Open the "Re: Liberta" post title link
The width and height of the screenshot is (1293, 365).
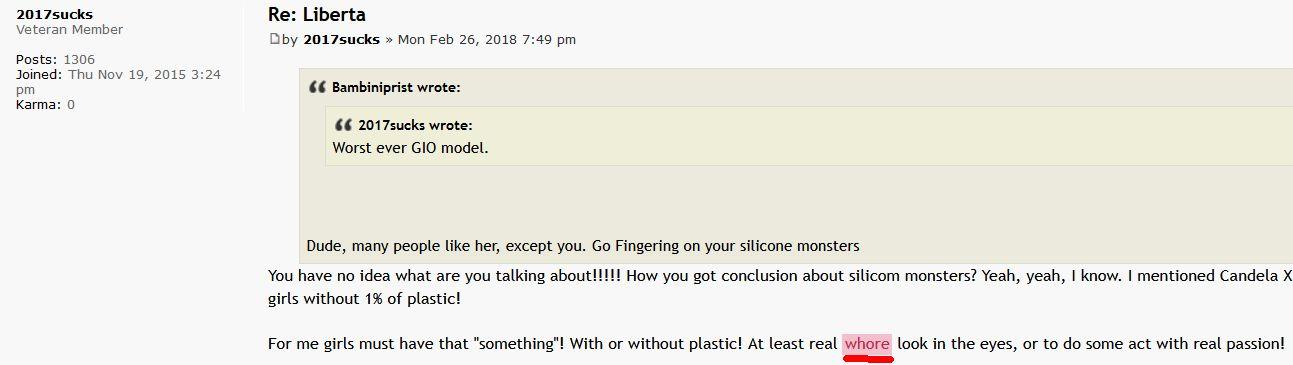[317, 14]
